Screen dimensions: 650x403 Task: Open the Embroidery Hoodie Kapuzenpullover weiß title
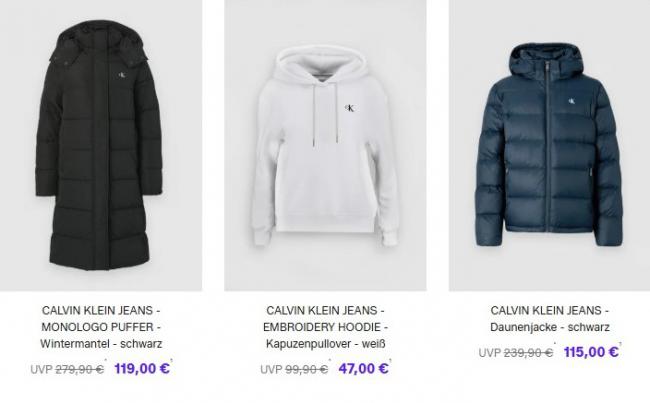[x=325, y=327]
